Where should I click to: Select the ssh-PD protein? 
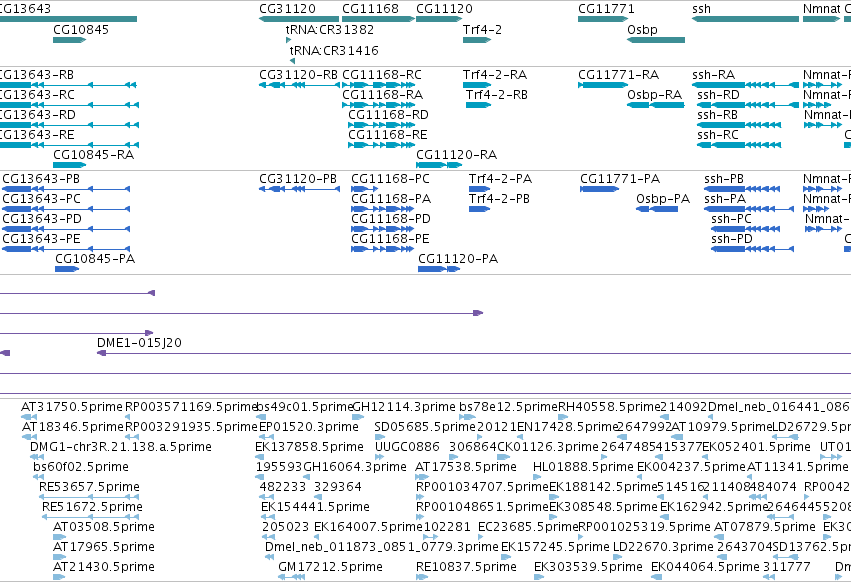pos(753,249)
